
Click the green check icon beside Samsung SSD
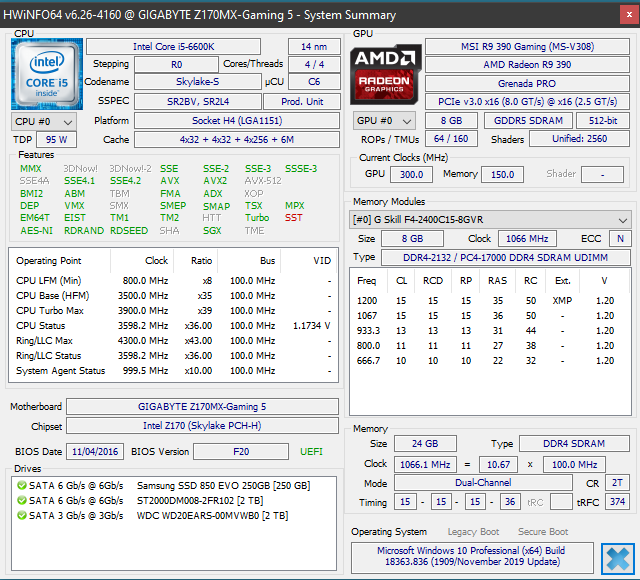tap(21, 485)
